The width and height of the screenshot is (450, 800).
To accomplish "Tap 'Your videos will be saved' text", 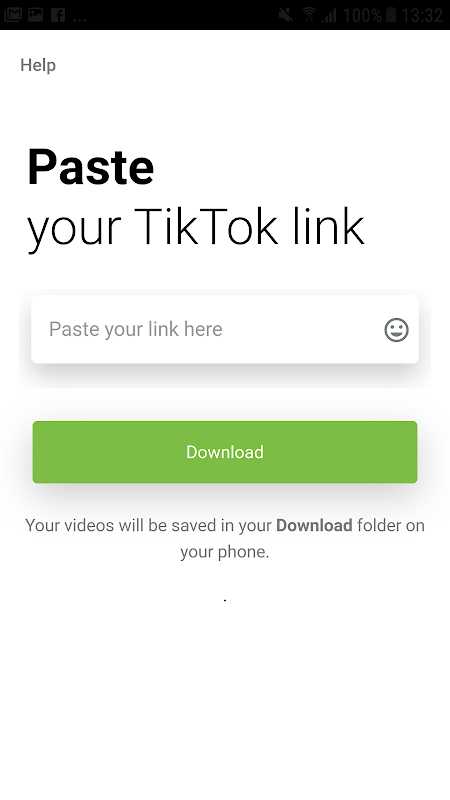I will pyautogui.click(x=121, y=526).
